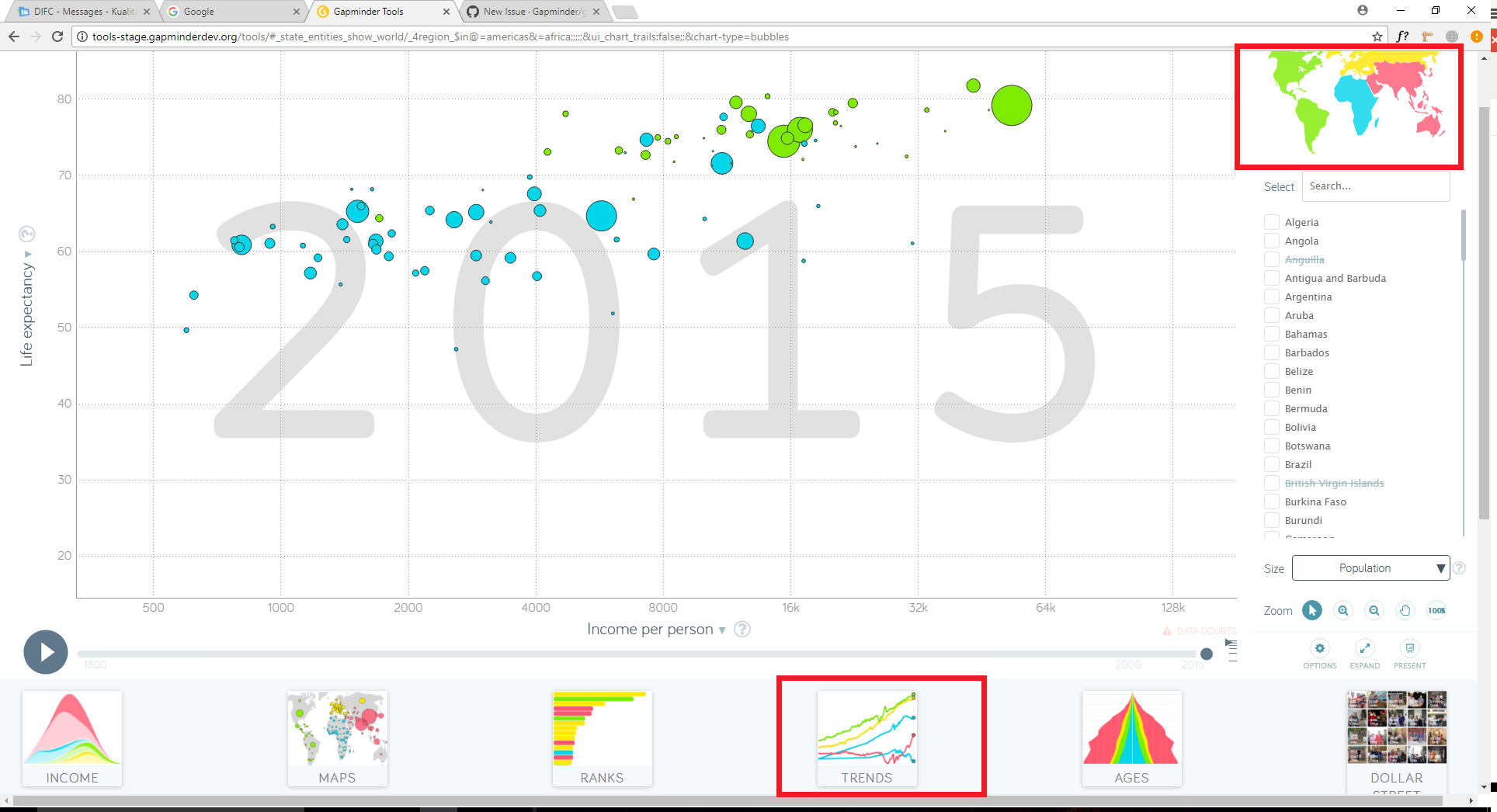Switch to the TRENDS chart view
Viewport: 1497px width, 812px height.
(x=867, y=737)
